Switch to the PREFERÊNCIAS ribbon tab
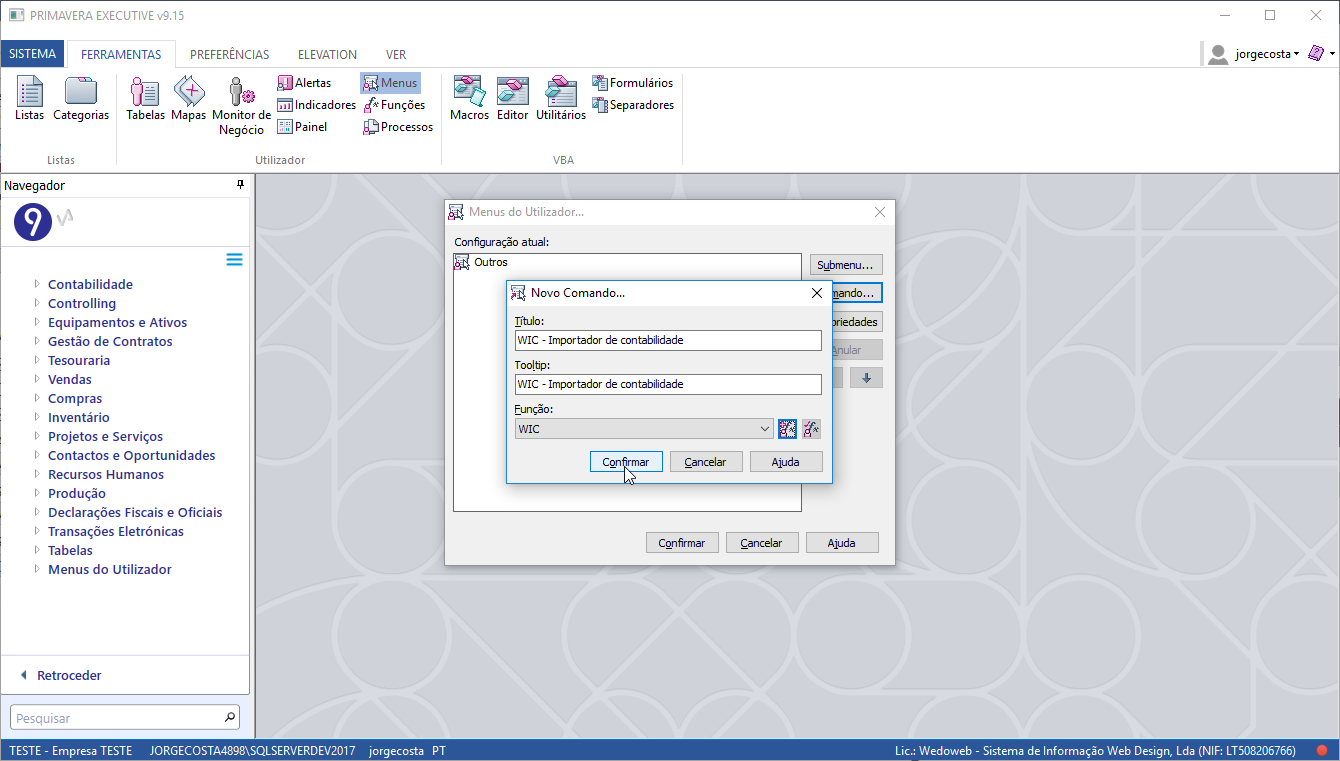This screenshot has height=761, width=1340. (x=229, y=55)
